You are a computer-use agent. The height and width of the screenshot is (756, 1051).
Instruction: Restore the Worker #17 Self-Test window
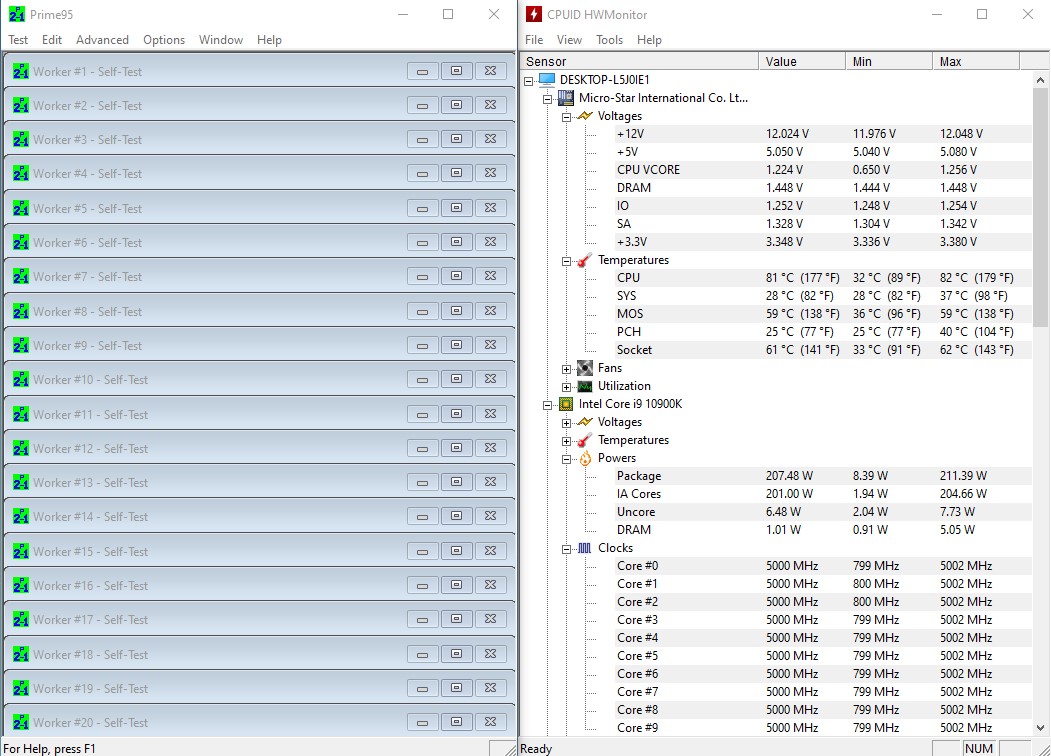tap(456, 620)
